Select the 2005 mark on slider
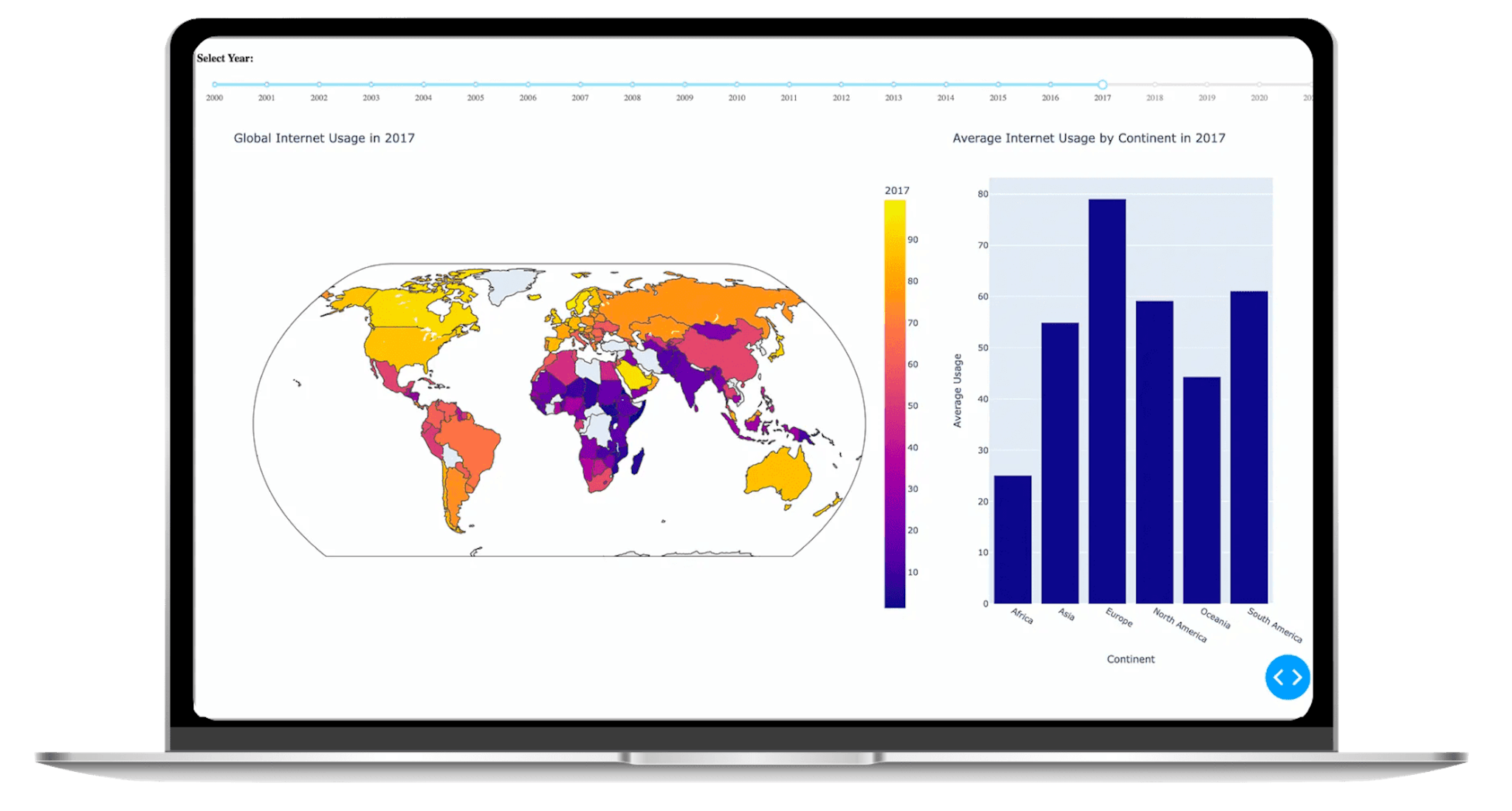 coord(475,85)
